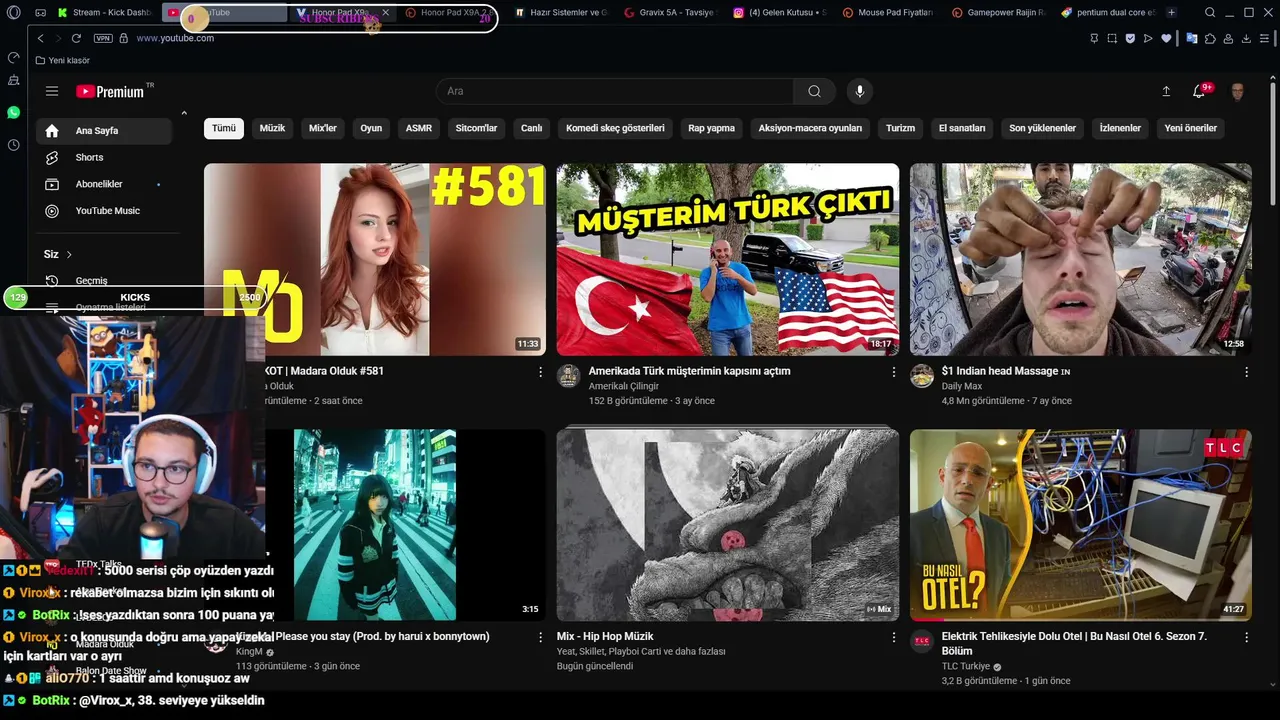Open the extensions cube icon

(x=1210, y=38)
